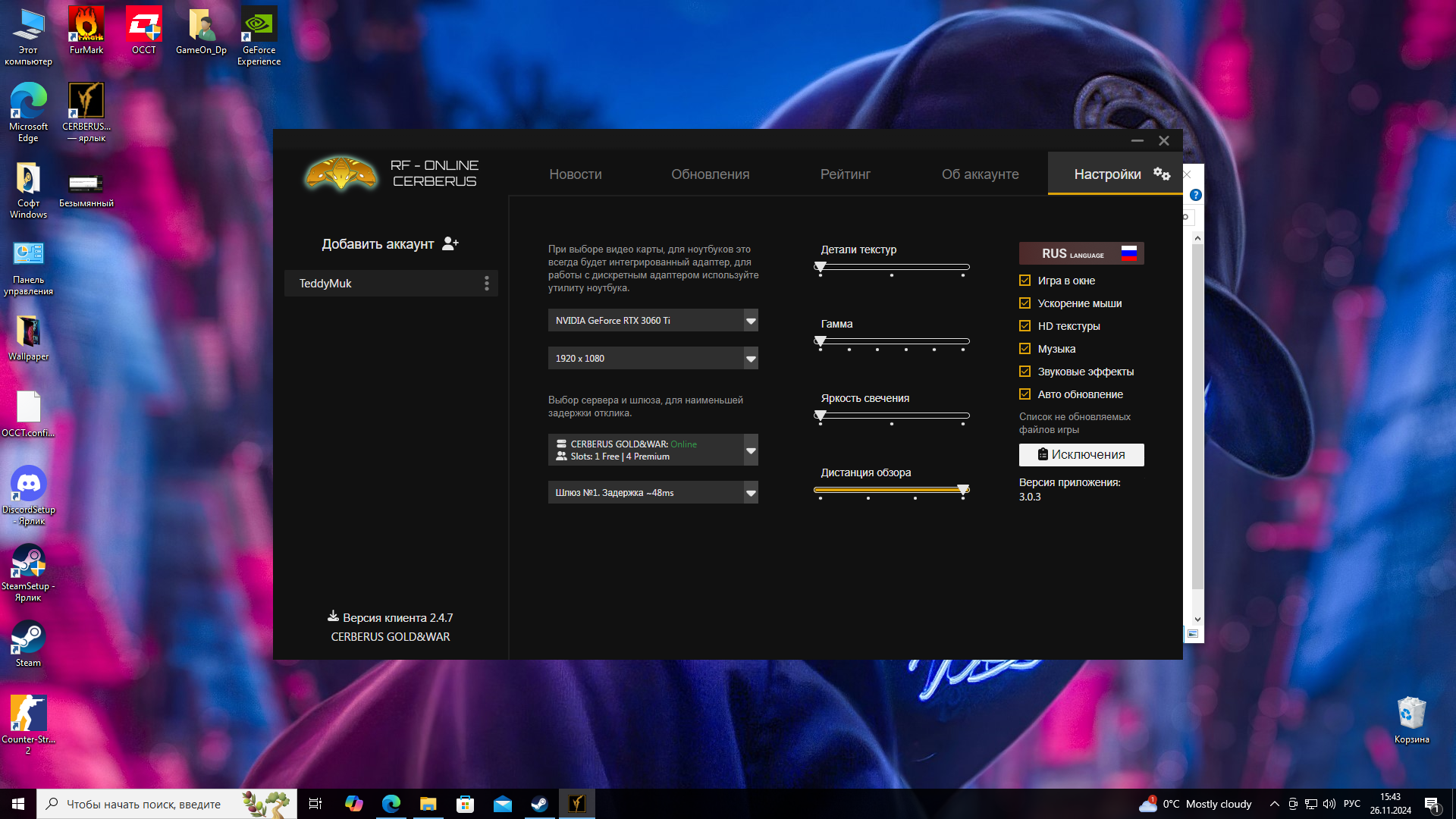Select the Настройки tab label

(x=1107, y=174)
